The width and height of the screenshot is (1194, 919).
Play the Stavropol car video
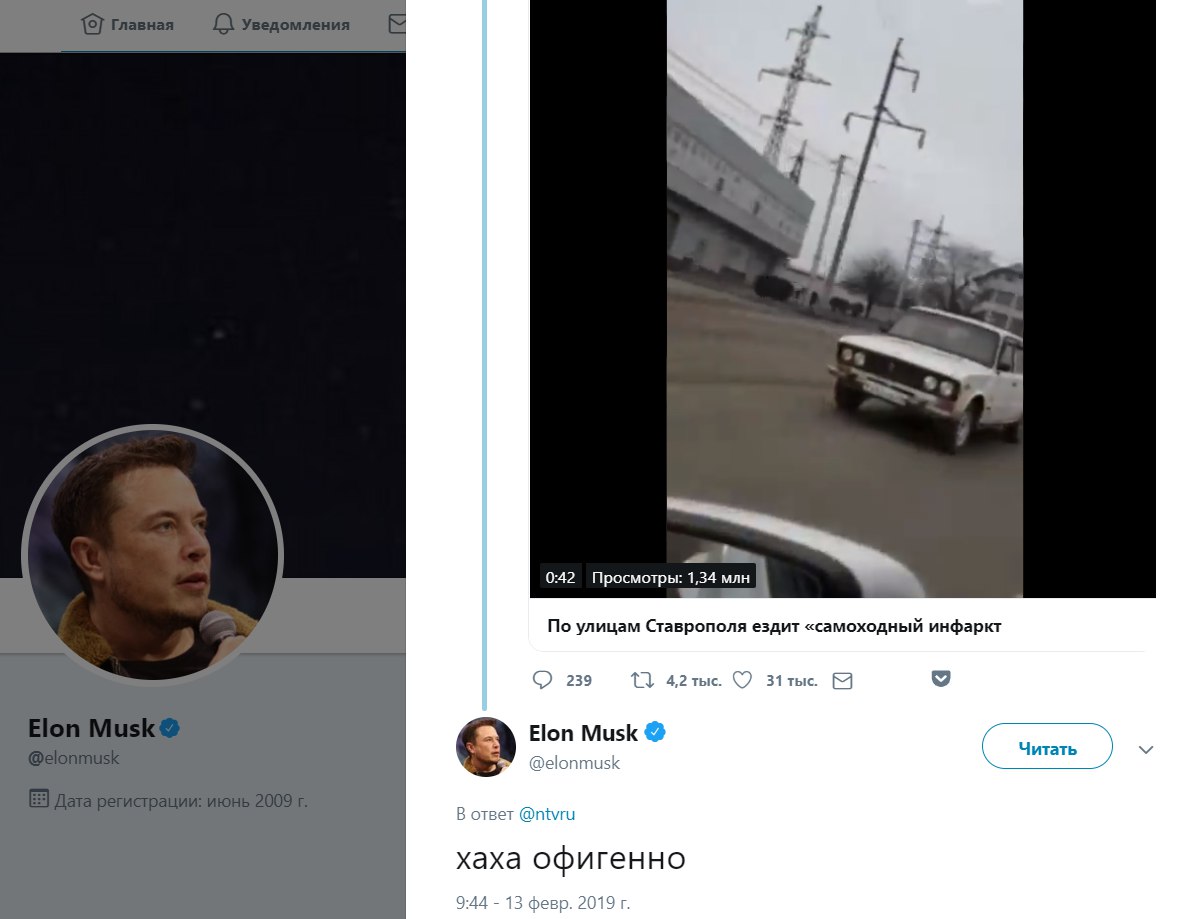[844, 298]
